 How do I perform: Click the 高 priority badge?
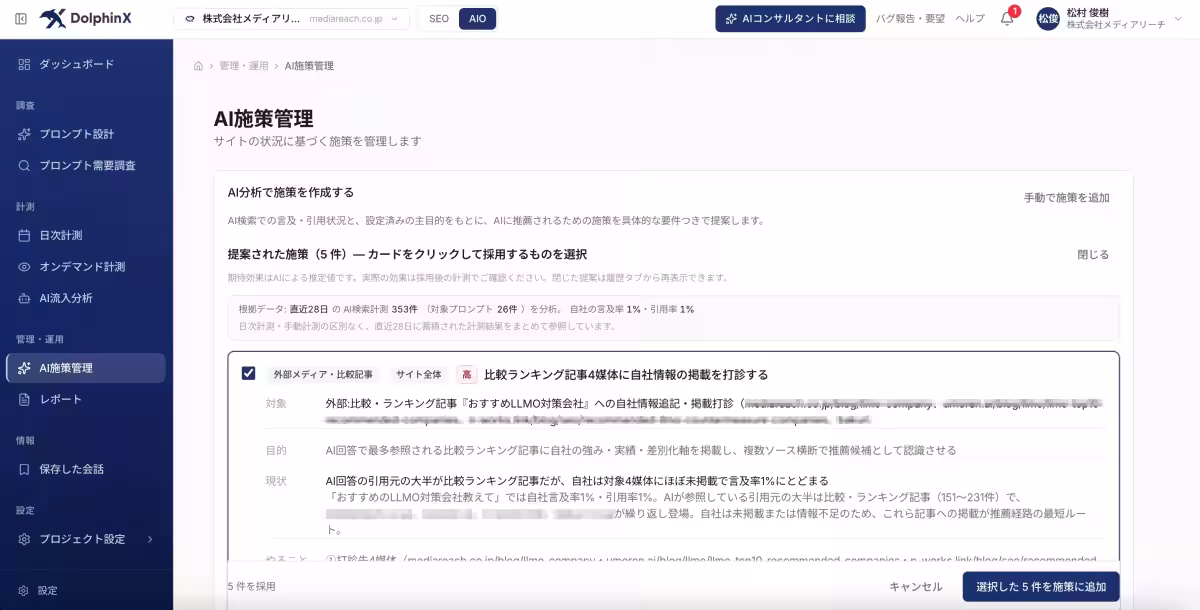pyautogui.click(x=467, y=374)
